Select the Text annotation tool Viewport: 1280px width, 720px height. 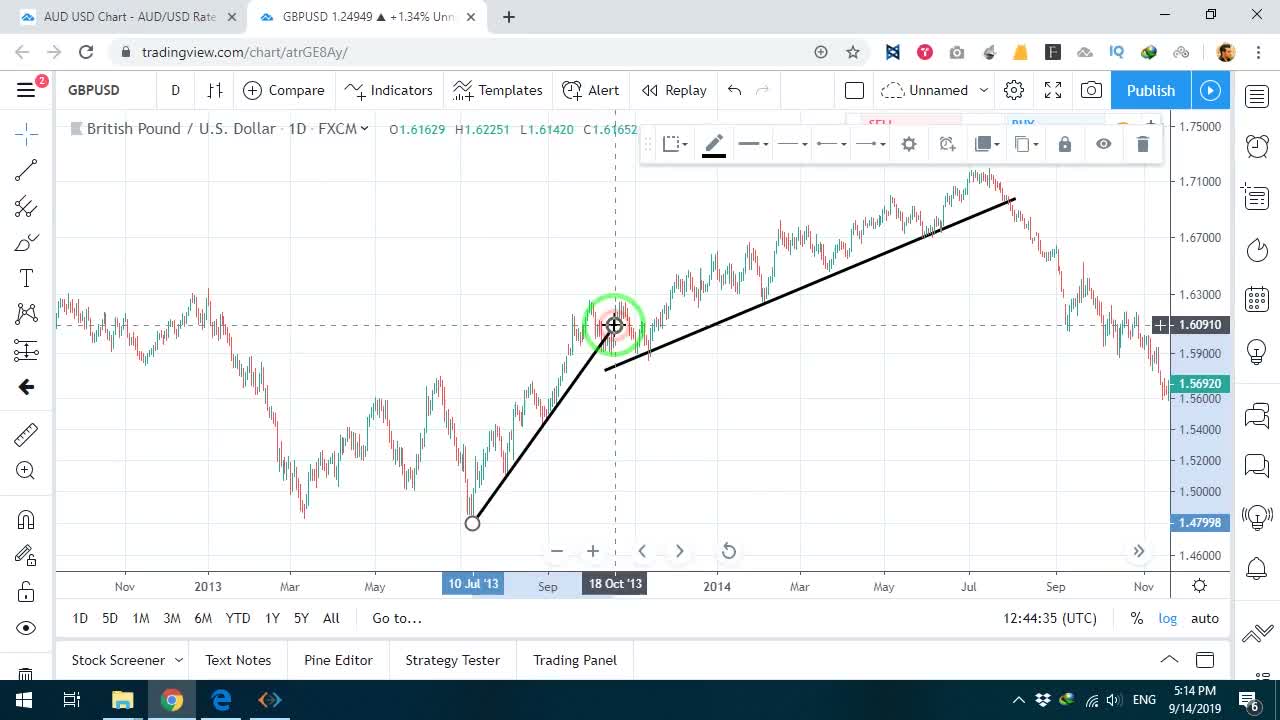click(x=26, y=278)
